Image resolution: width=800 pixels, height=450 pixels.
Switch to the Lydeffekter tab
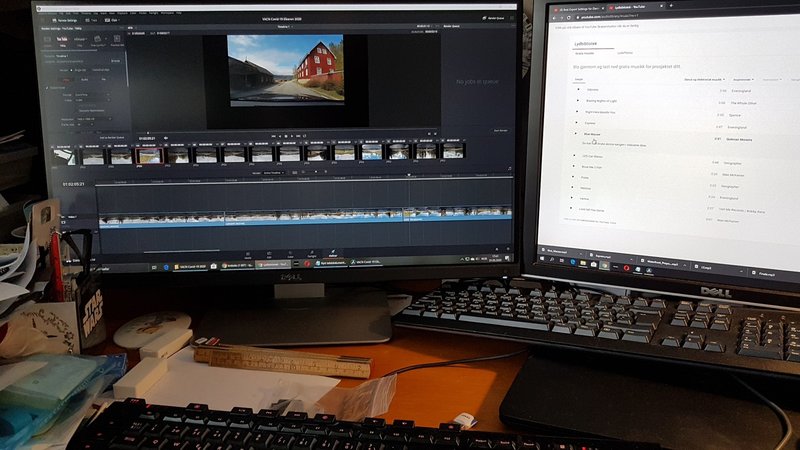[x=623, y=54]
